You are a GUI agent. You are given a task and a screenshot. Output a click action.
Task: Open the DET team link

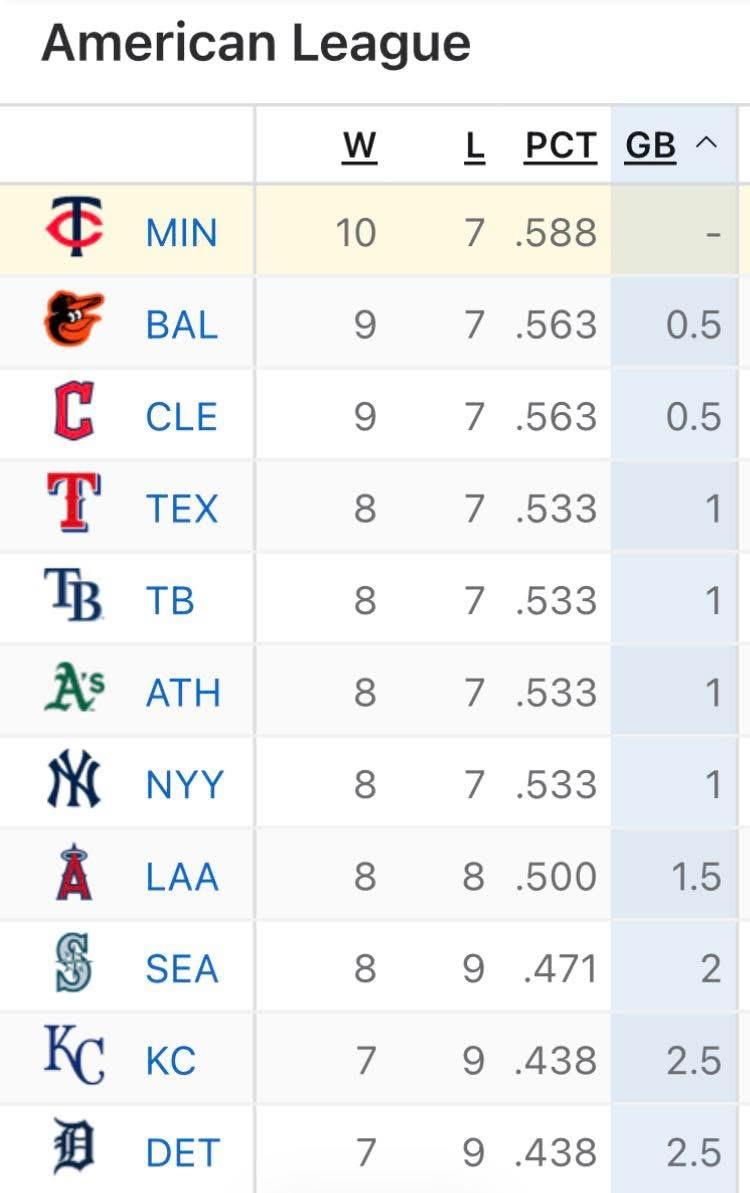[x=181, y=1153]
